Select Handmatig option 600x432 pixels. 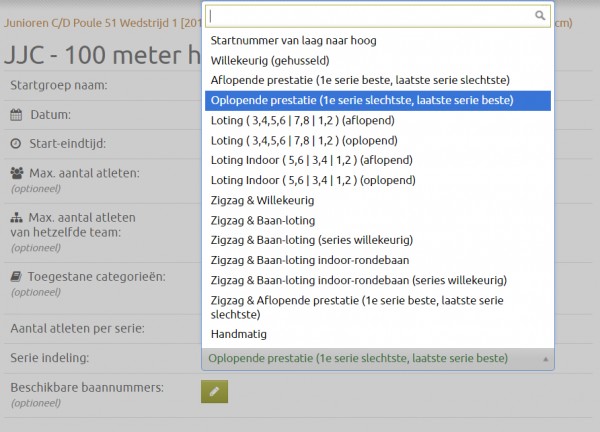point(238,334)
